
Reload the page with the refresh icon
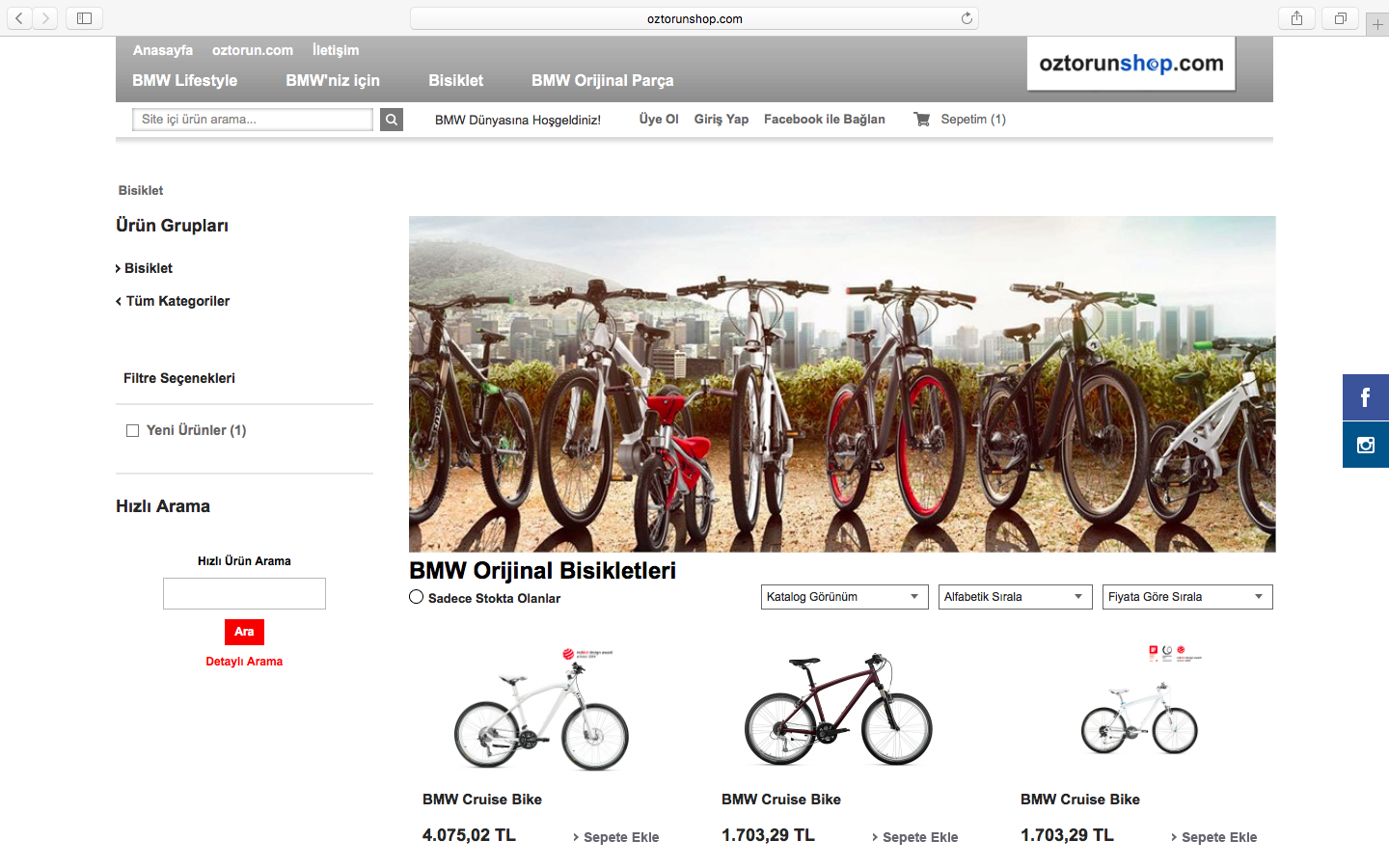(967, 18)
